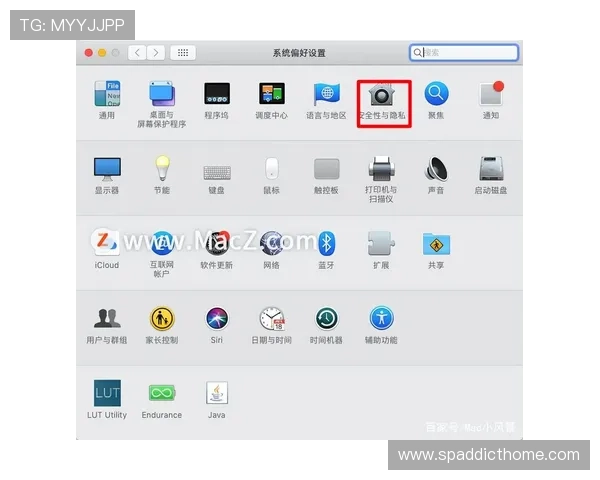600x480 pixels.
Task: Open the 节能 energy saver pane
Action: tap(162, 169)
